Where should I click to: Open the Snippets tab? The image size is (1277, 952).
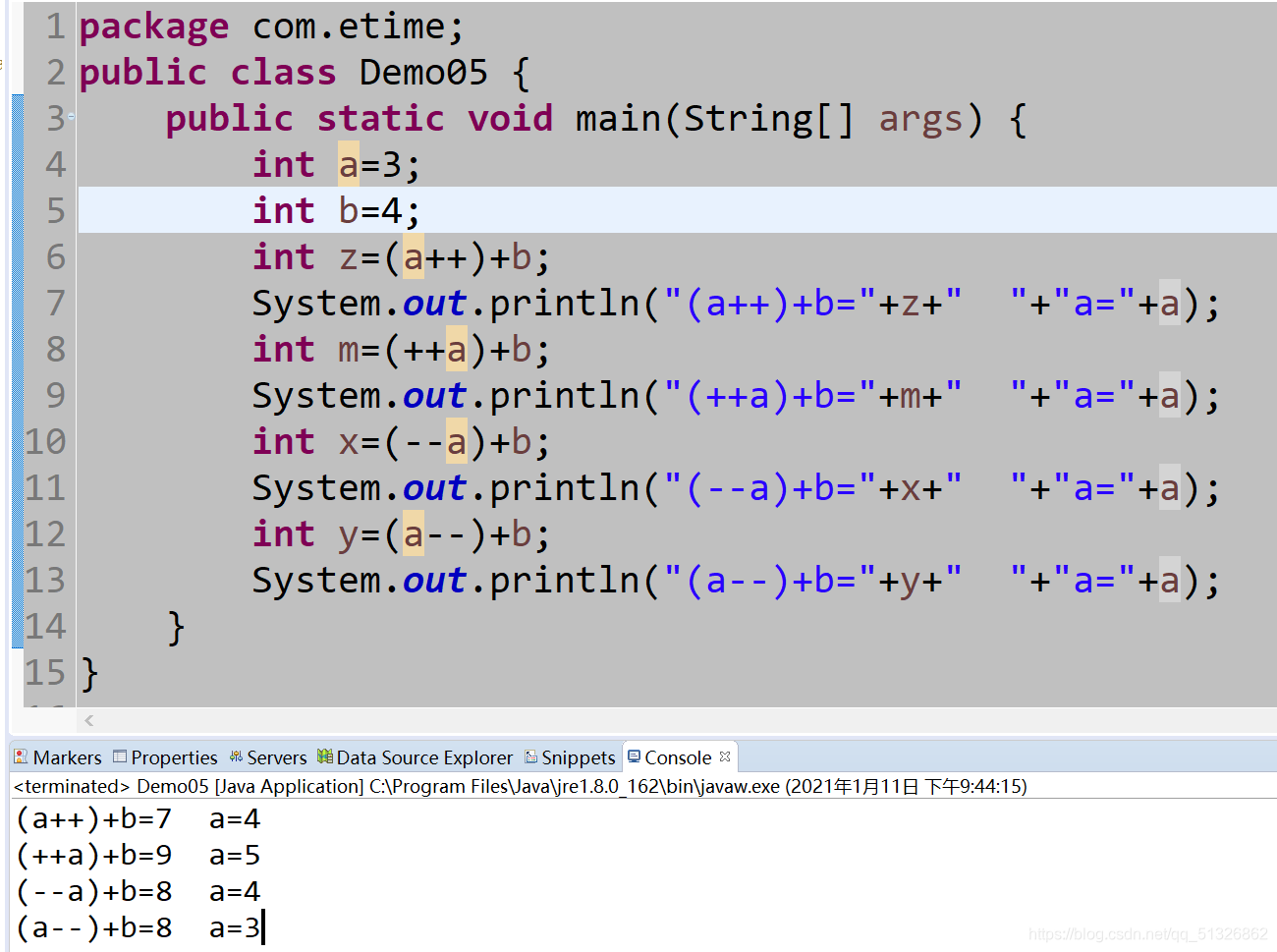point(570,757)
